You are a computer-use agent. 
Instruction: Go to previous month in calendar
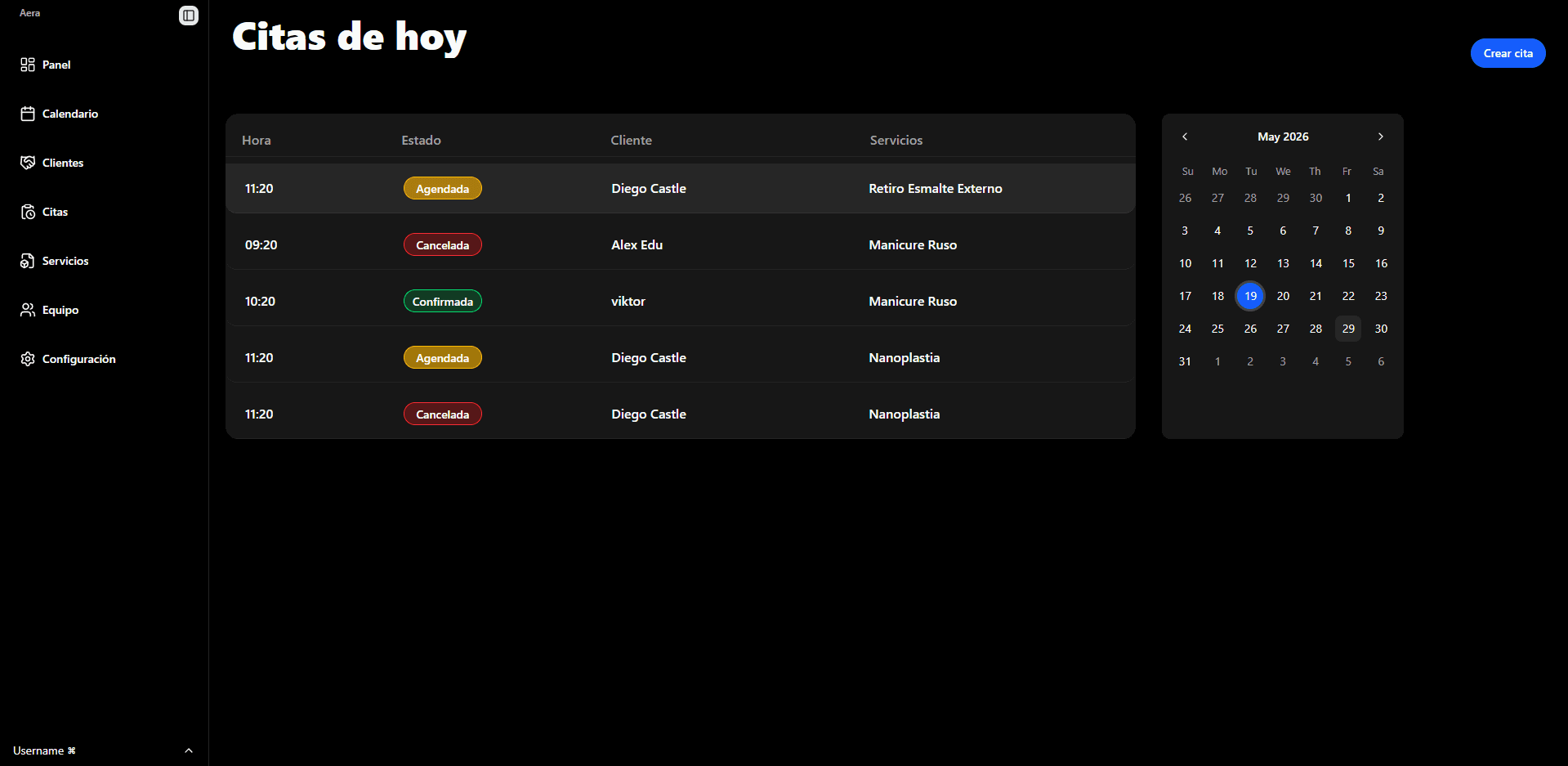[x=1185, y=137]
